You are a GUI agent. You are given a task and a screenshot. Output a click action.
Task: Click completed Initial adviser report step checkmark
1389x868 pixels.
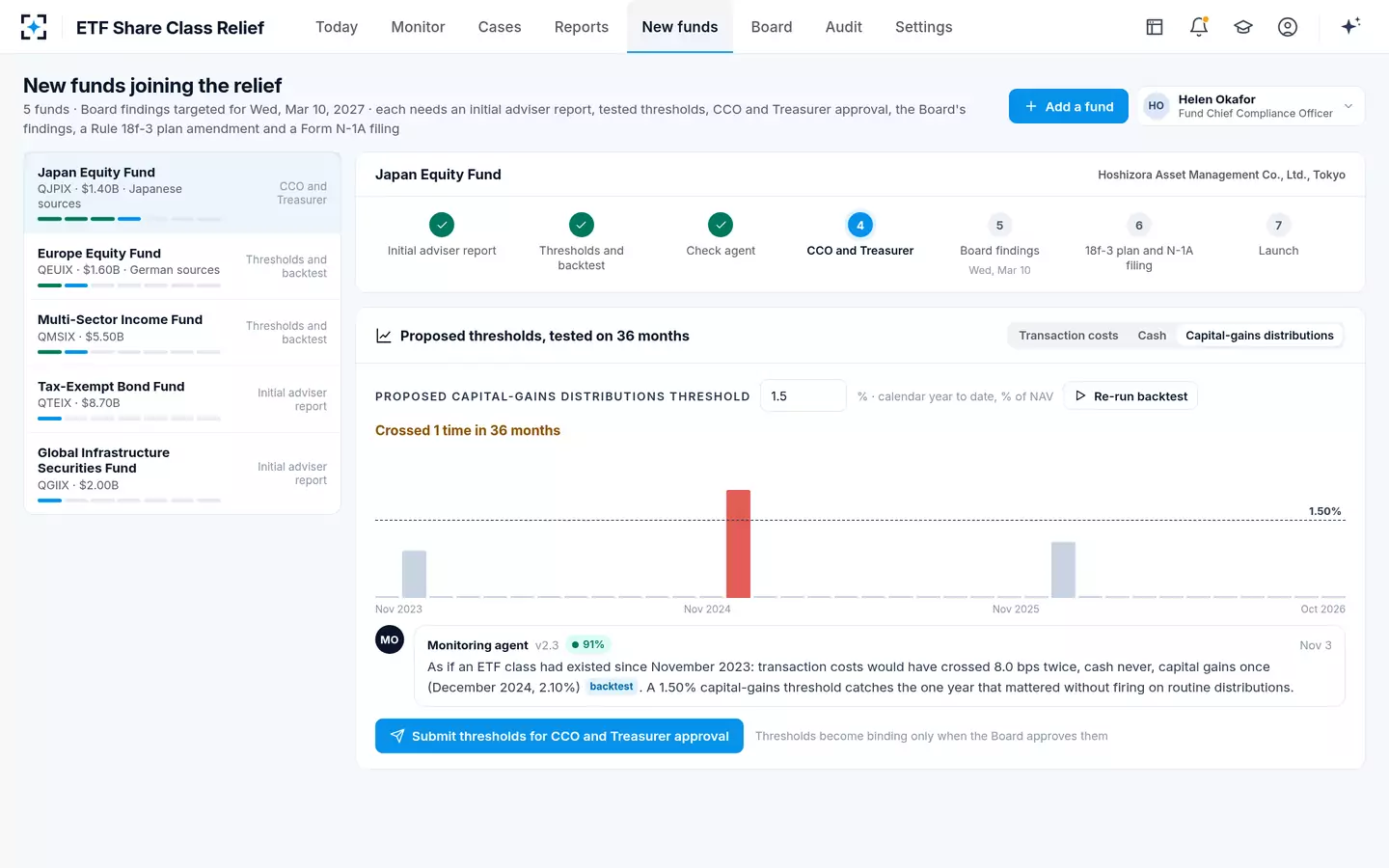(x=442, y=225)
